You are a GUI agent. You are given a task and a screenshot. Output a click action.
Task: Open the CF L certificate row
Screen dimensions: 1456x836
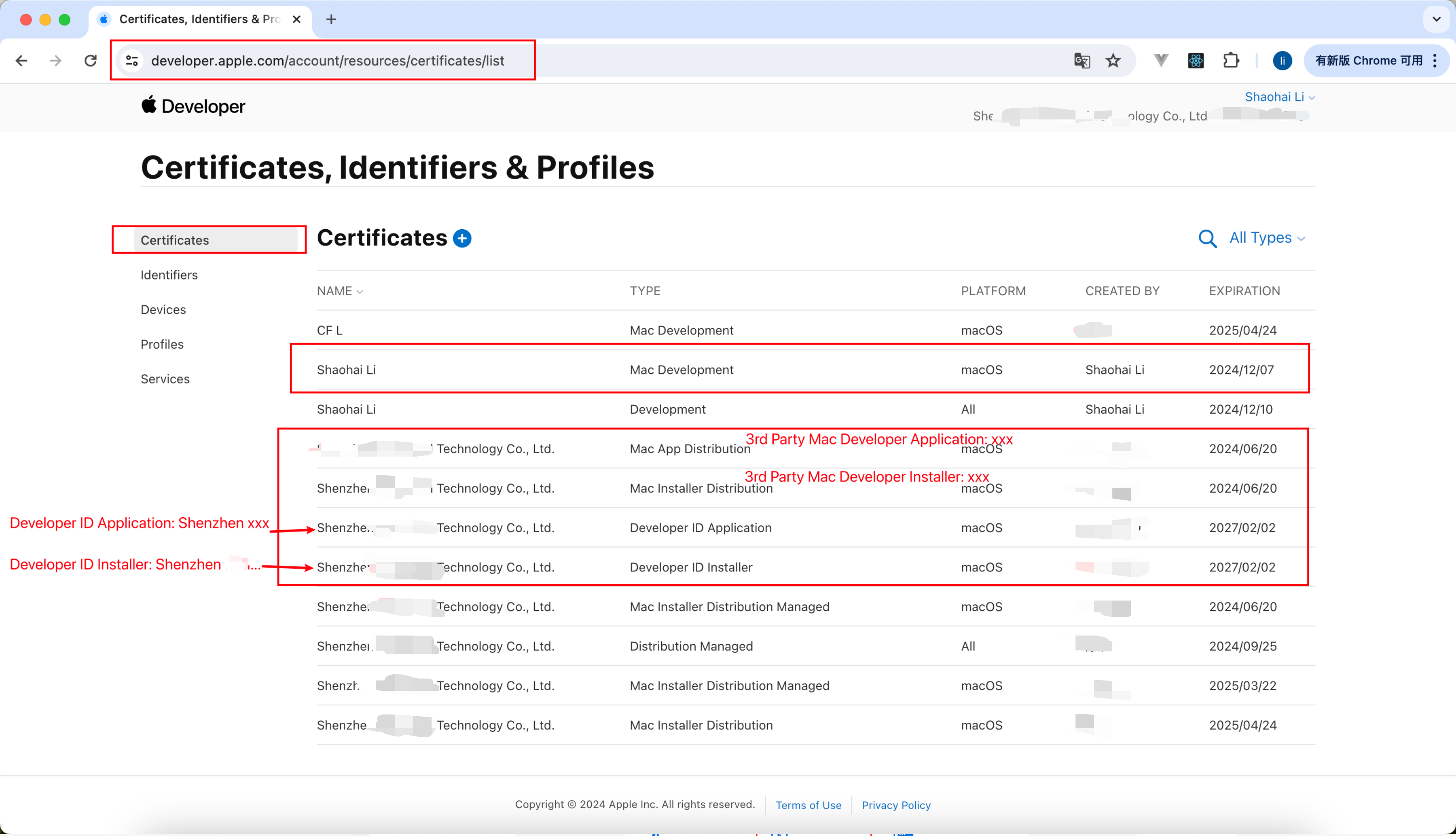815,330
